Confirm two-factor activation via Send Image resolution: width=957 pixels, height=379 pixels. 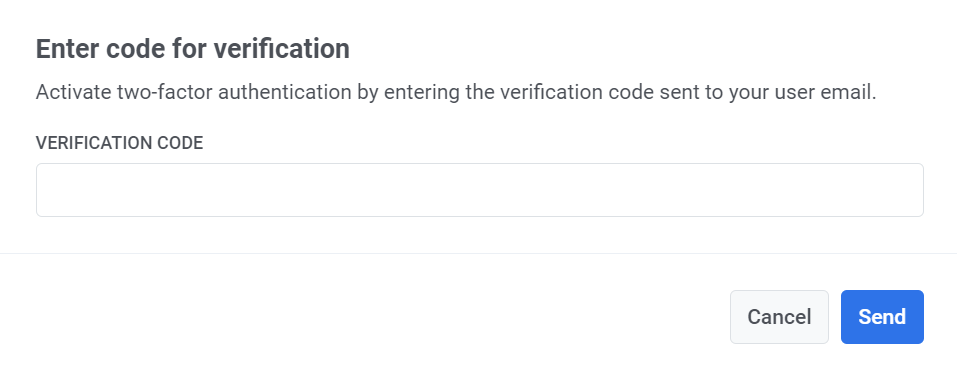pyautogui.click(x=882, y=317)
